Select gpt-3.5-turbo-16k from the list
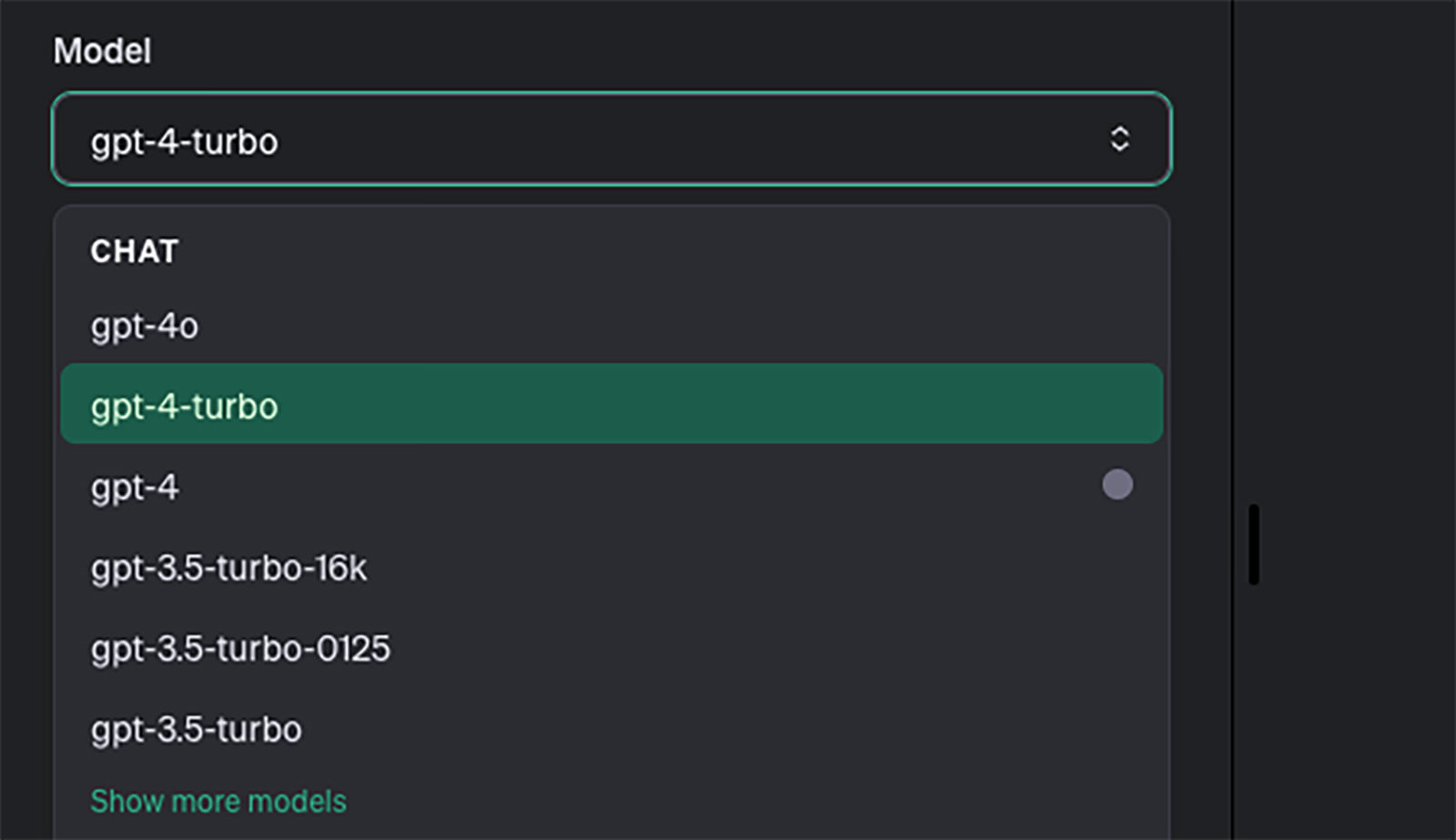Viewport: 1456px width, 840px height. (x=612, y=567)
